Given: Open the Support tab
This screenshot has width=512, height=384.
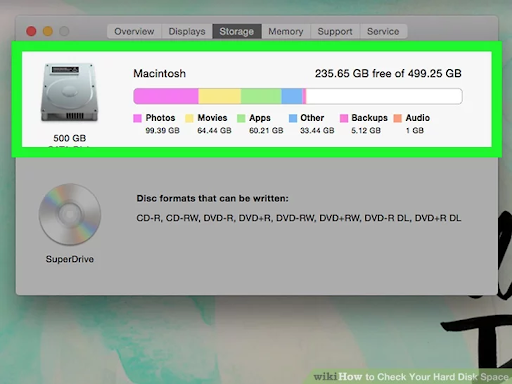Looking at the screenshot, I should [335, 31].
